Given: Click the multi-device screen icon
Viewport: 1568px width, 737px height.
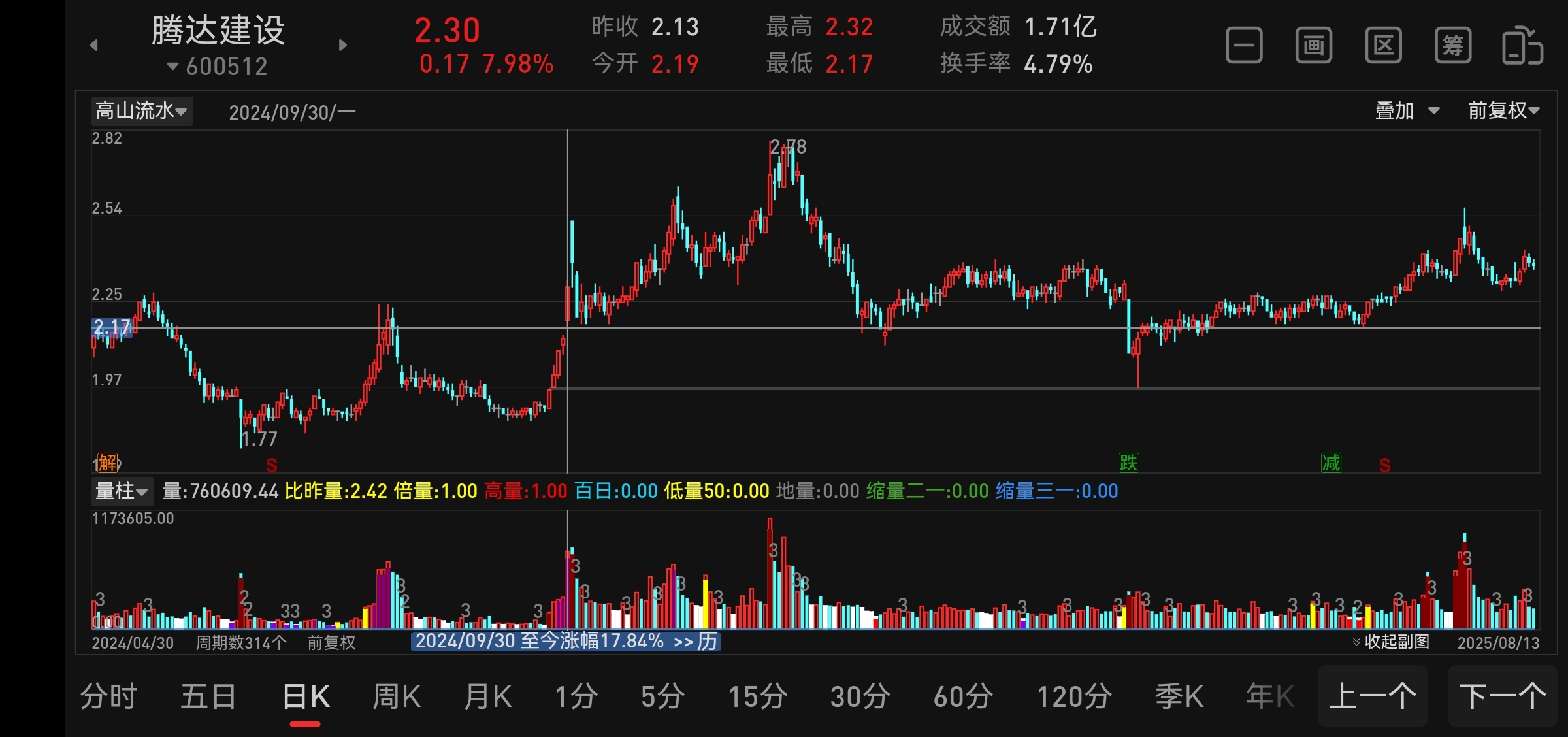Looking at the screenshot, I should [x=1522, y=46].
